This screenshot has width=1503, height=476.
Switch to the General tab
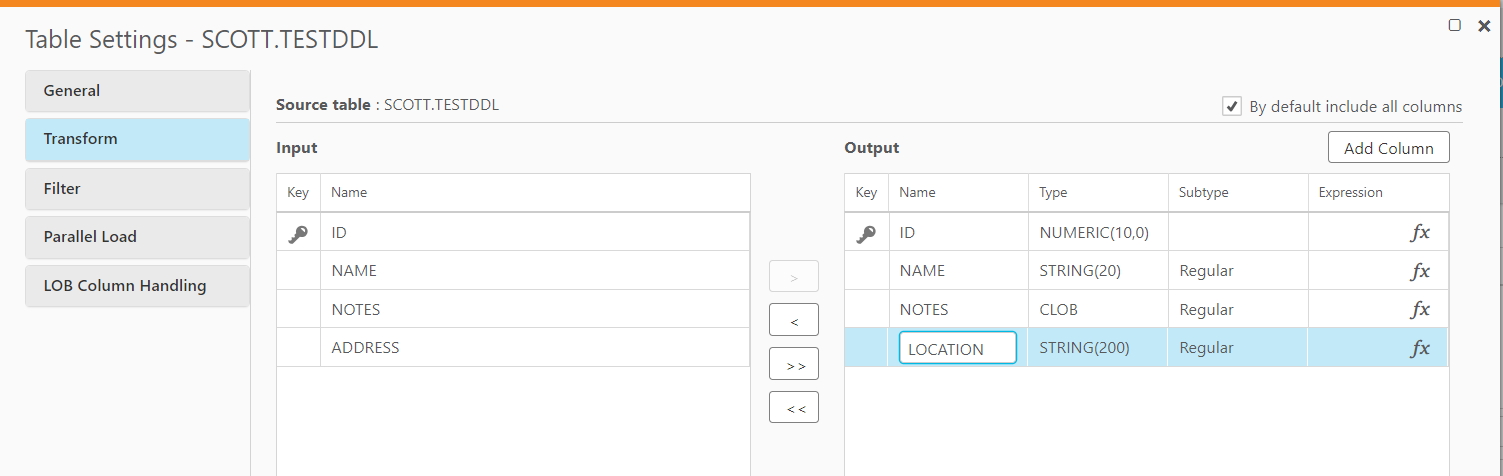tap(137, 91)
